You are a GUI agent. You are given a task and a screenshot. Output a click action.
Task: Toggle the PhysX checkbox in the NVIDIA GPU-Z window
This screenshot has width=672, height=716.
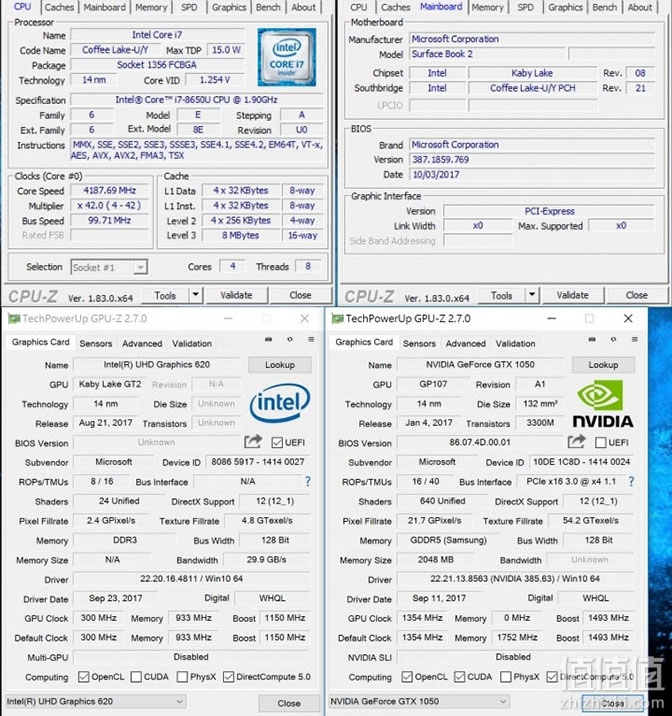click(505, 677)
